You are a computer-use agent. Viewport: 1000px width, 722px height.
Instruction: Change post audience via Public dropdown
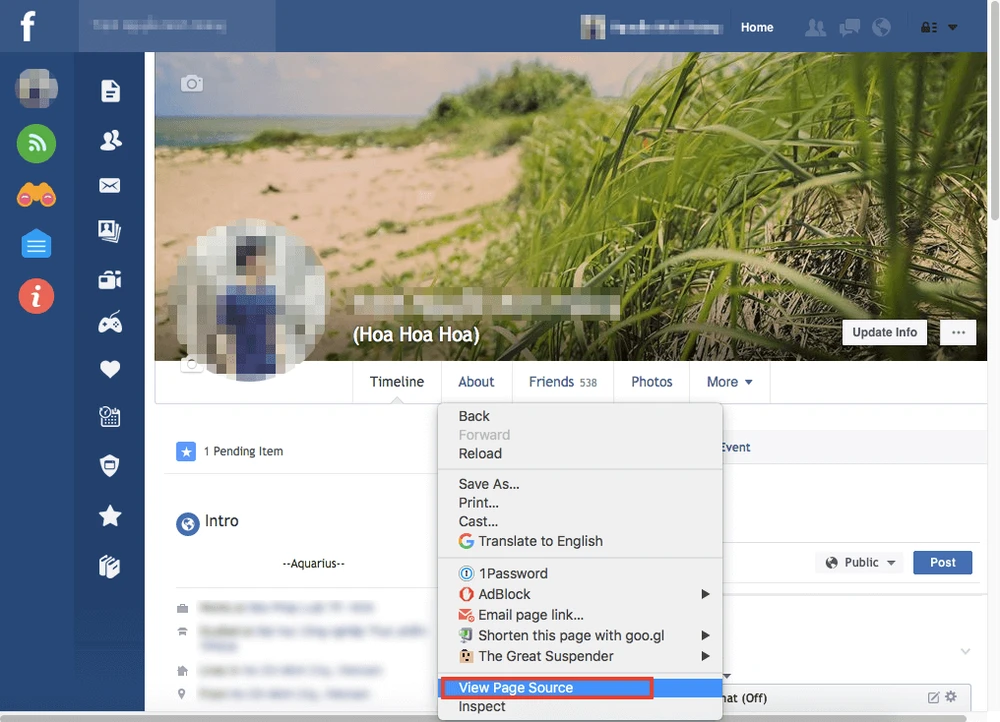pos(858,562)
